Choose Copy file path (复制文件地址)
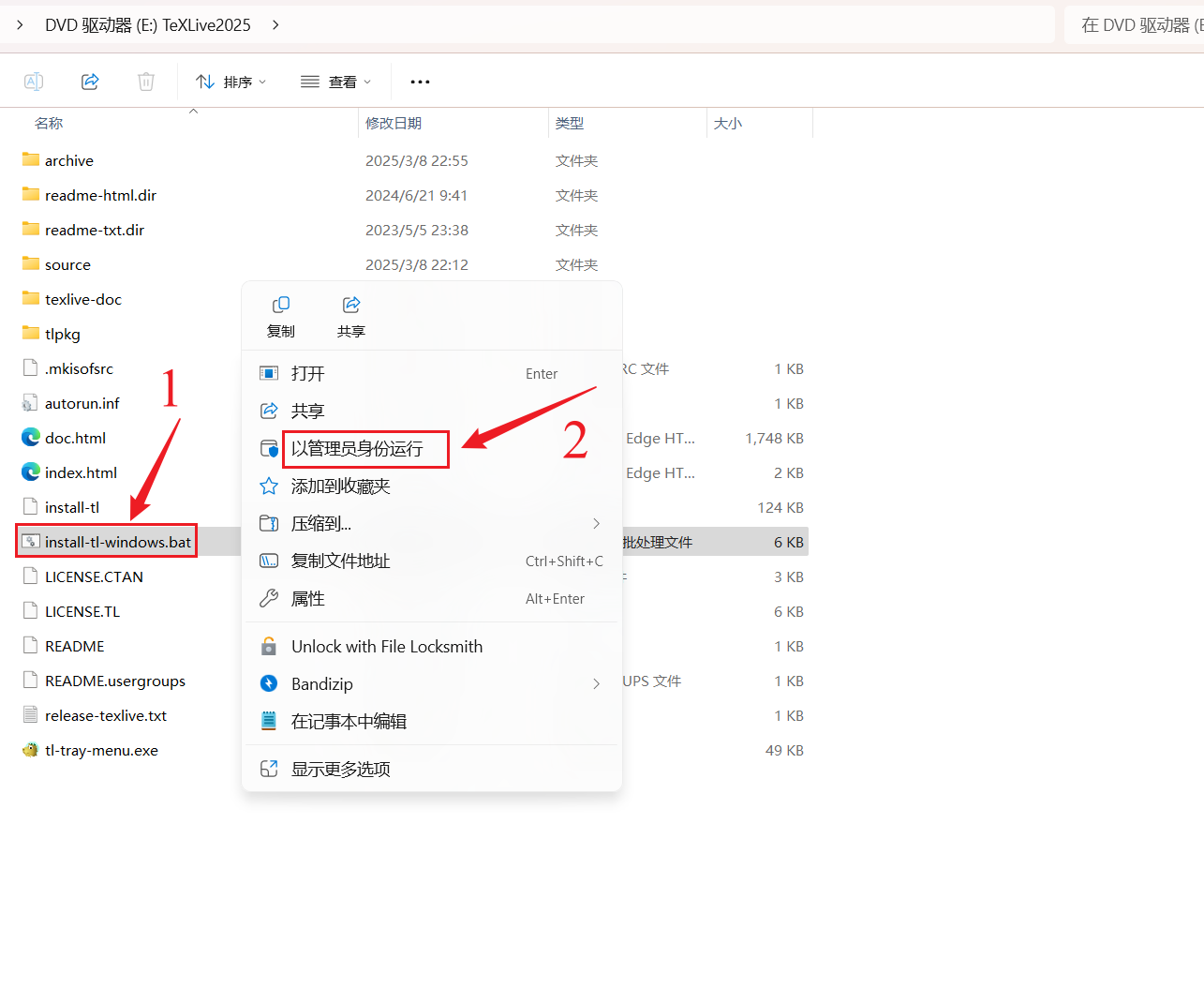Image resolution: width=1204 pixels, height=988 pixels. [432, 561]
